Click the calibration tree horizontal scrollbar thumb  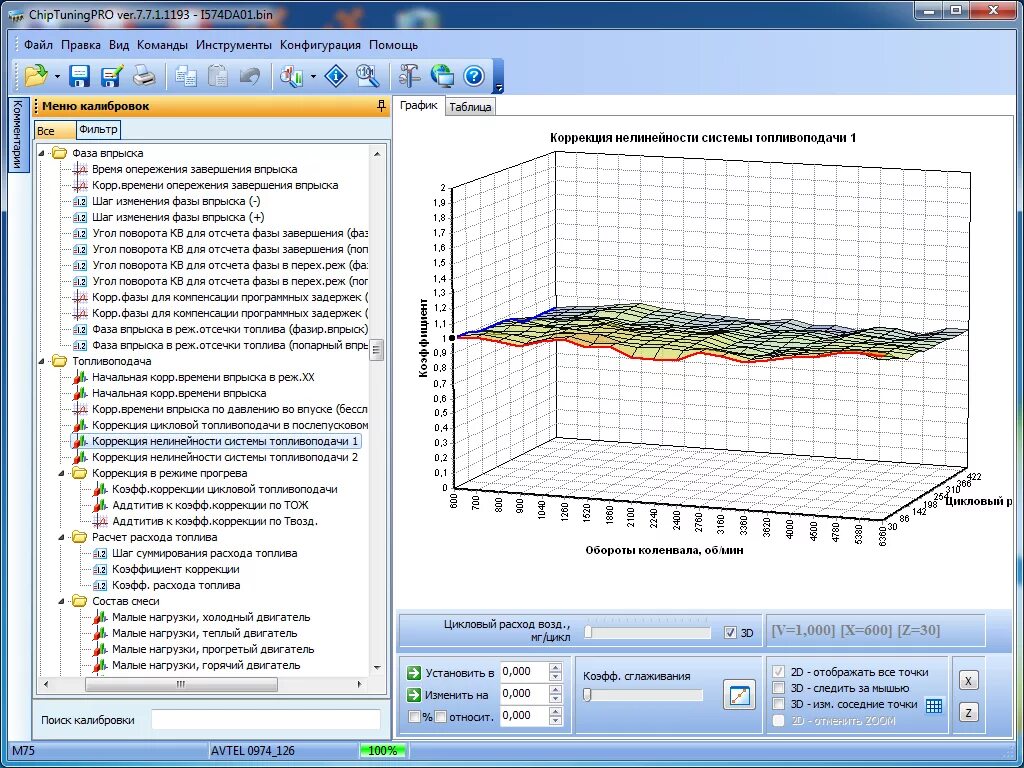[181, 684]
